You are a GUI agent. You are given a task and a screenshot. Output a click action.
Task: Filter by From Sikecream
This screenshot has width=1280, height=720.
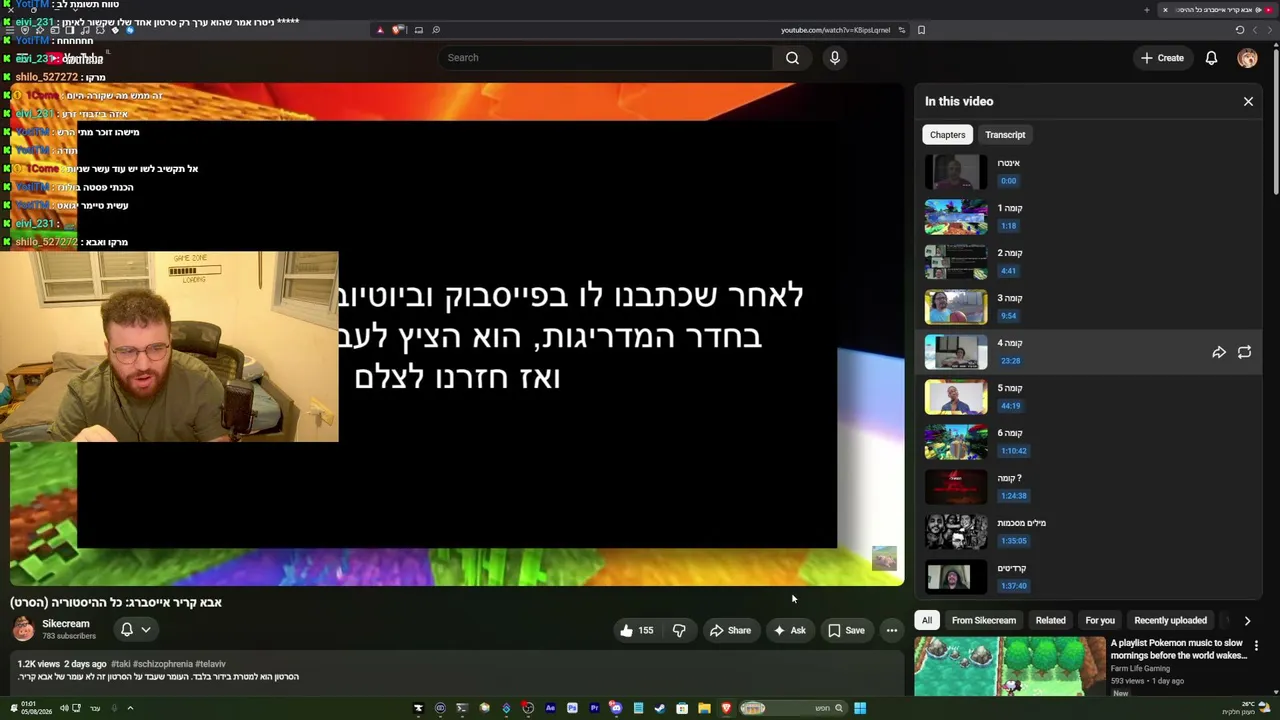[984, 621]
